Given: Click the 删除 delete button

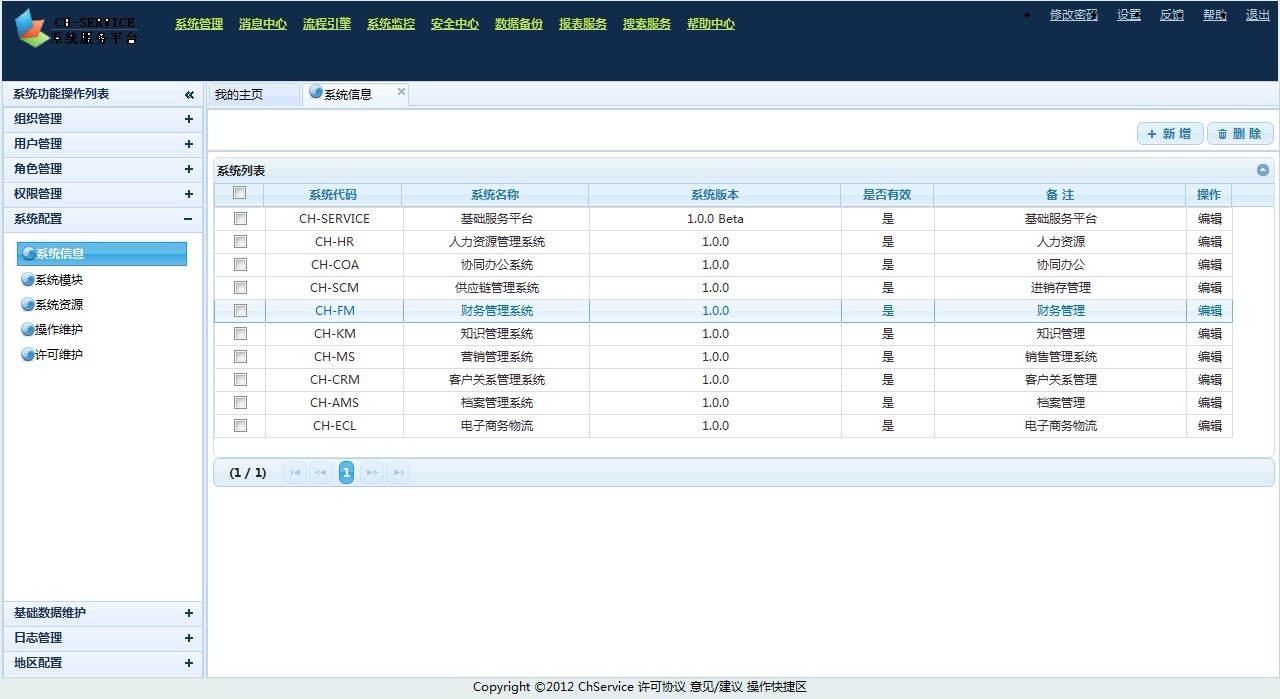Looking at the screenshot, I should 1240,134.
